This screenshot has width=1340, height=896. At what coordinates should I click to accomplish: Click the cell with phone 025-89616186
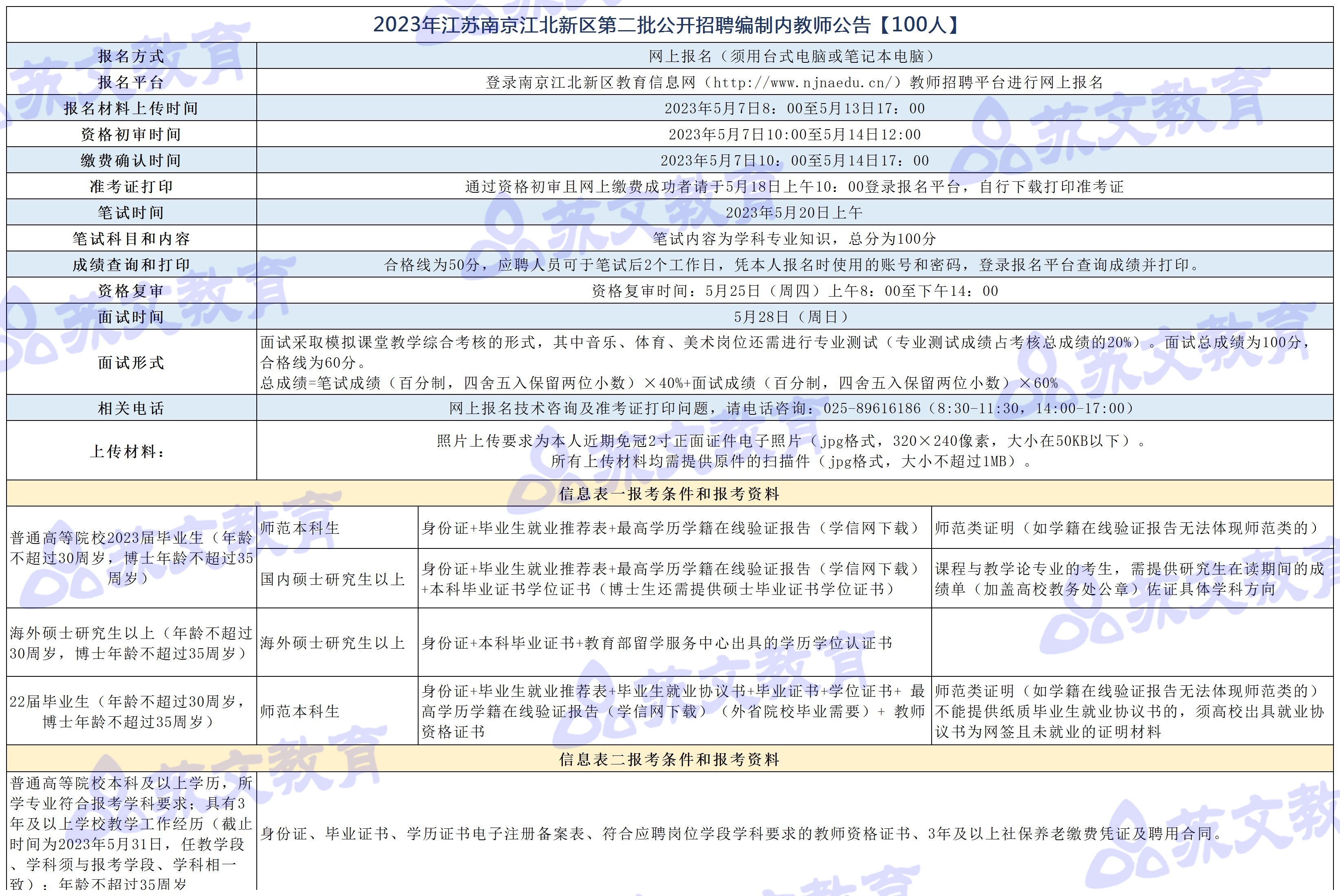pyautogui.click(x=795, y=408)
